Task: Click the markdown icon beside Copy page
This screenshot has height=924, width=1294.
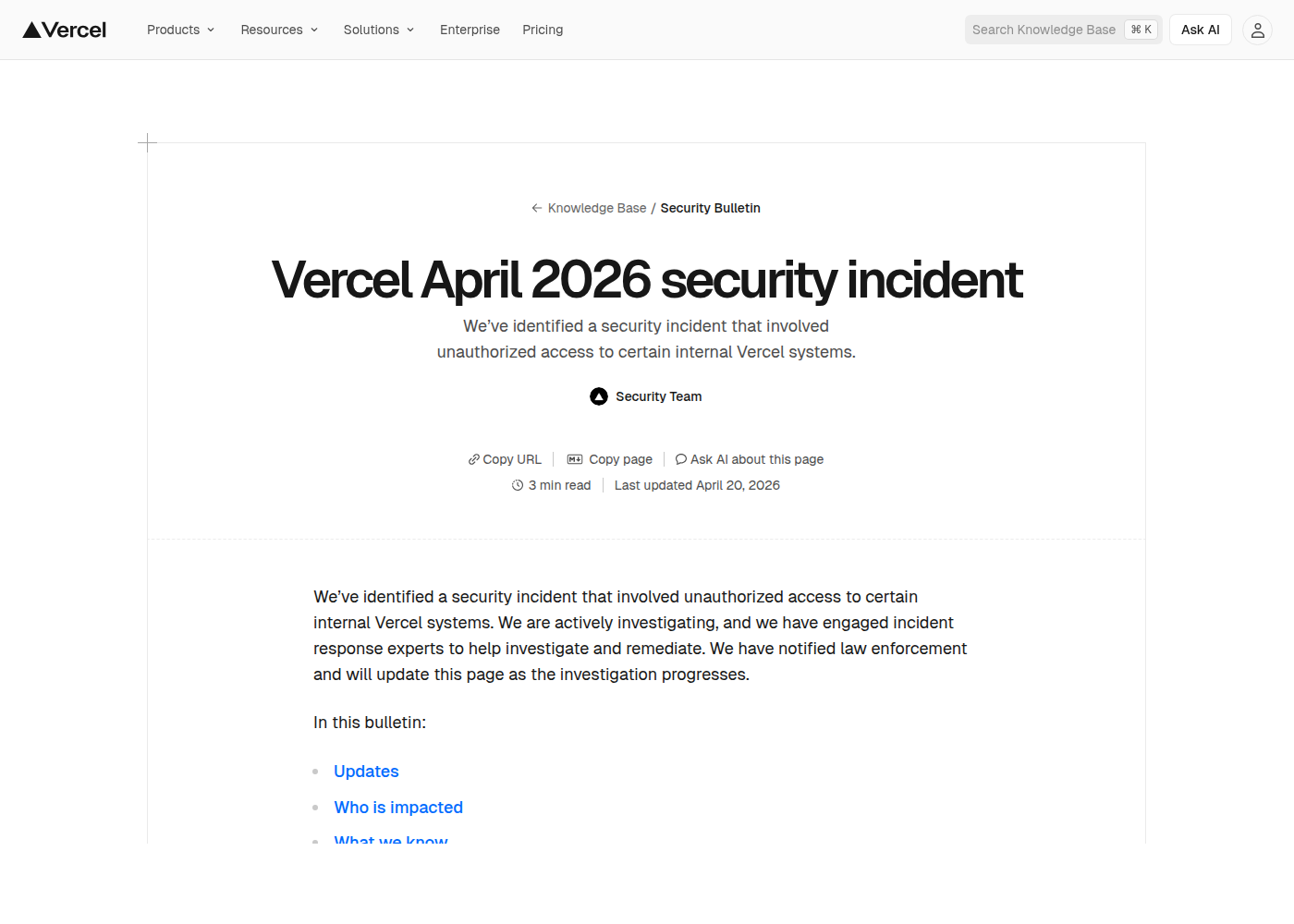Action: pyautogui.click(x=575, y=459)
